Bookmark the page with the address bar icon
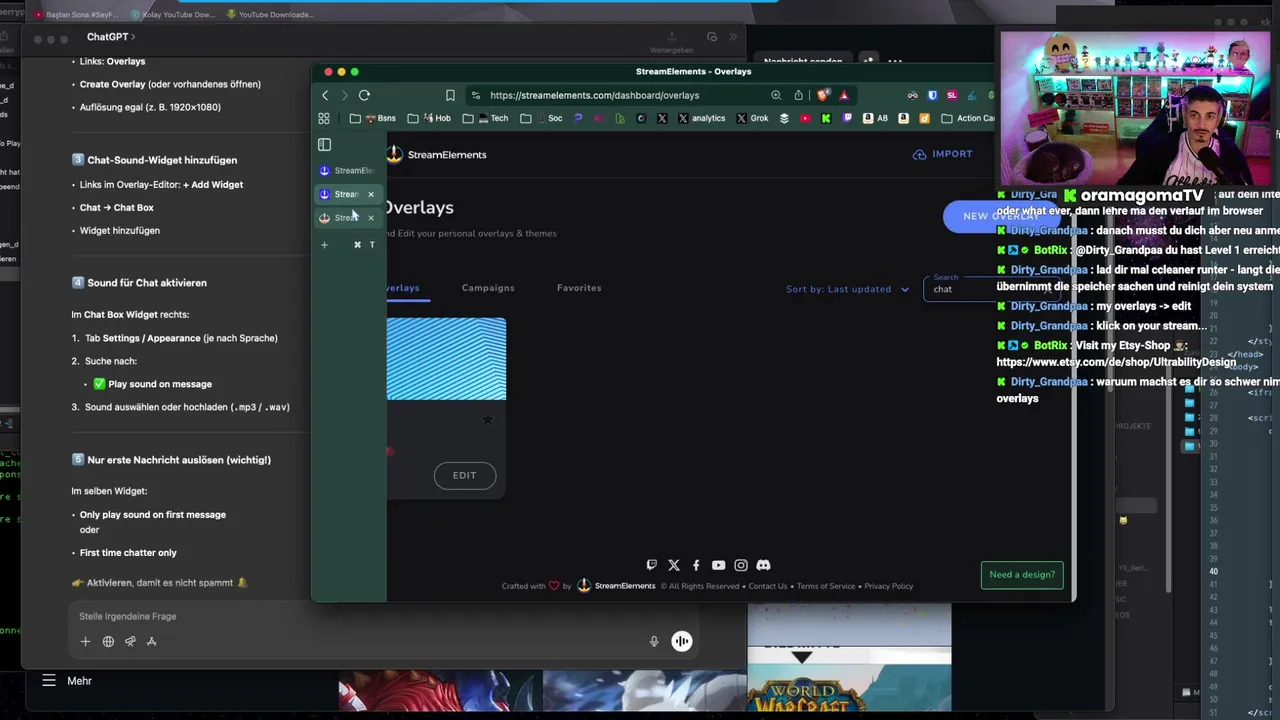The image size is (1280, 720). tap(450, 95)
